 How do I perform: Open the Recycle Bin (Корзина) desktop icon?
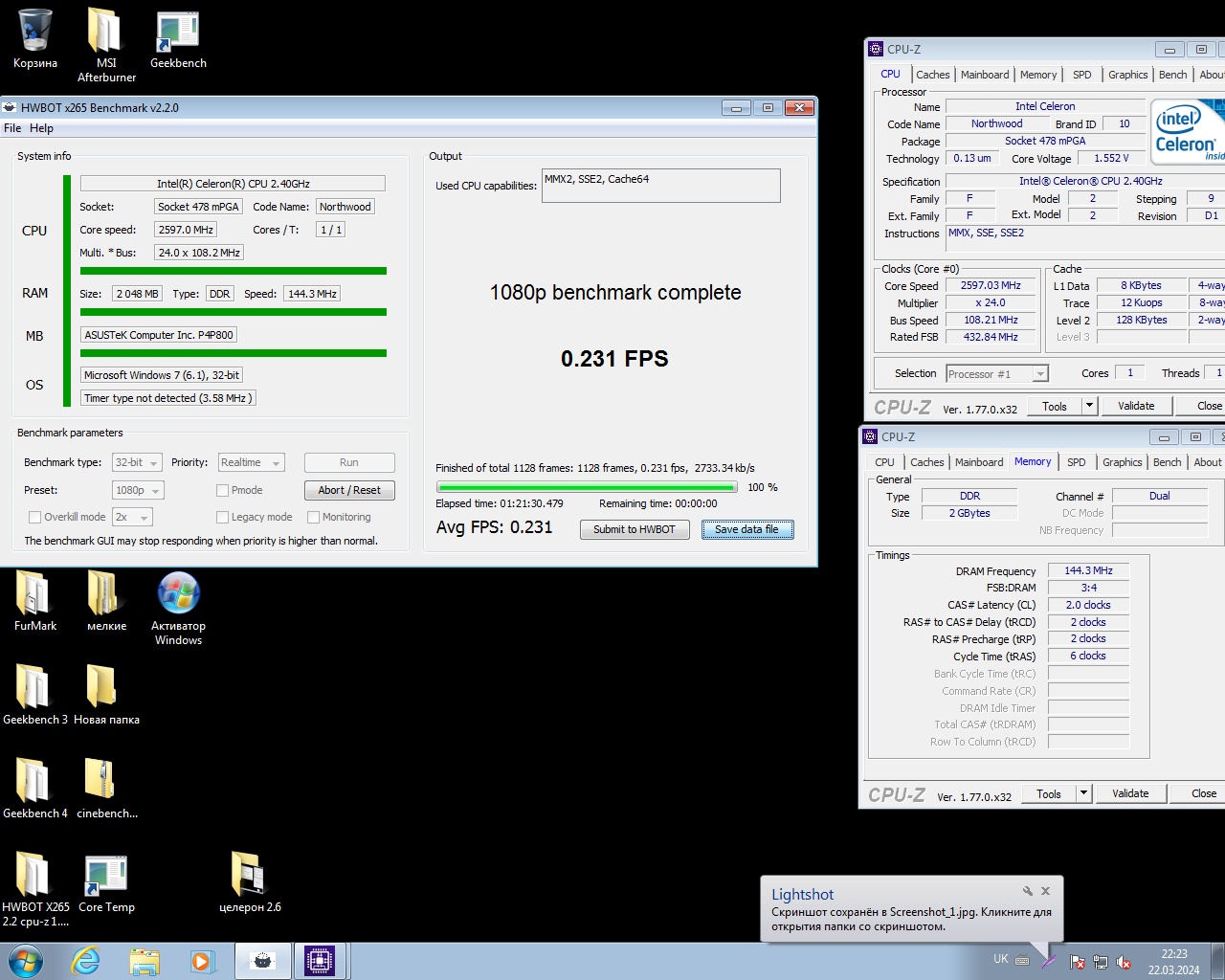coord(34,38)
